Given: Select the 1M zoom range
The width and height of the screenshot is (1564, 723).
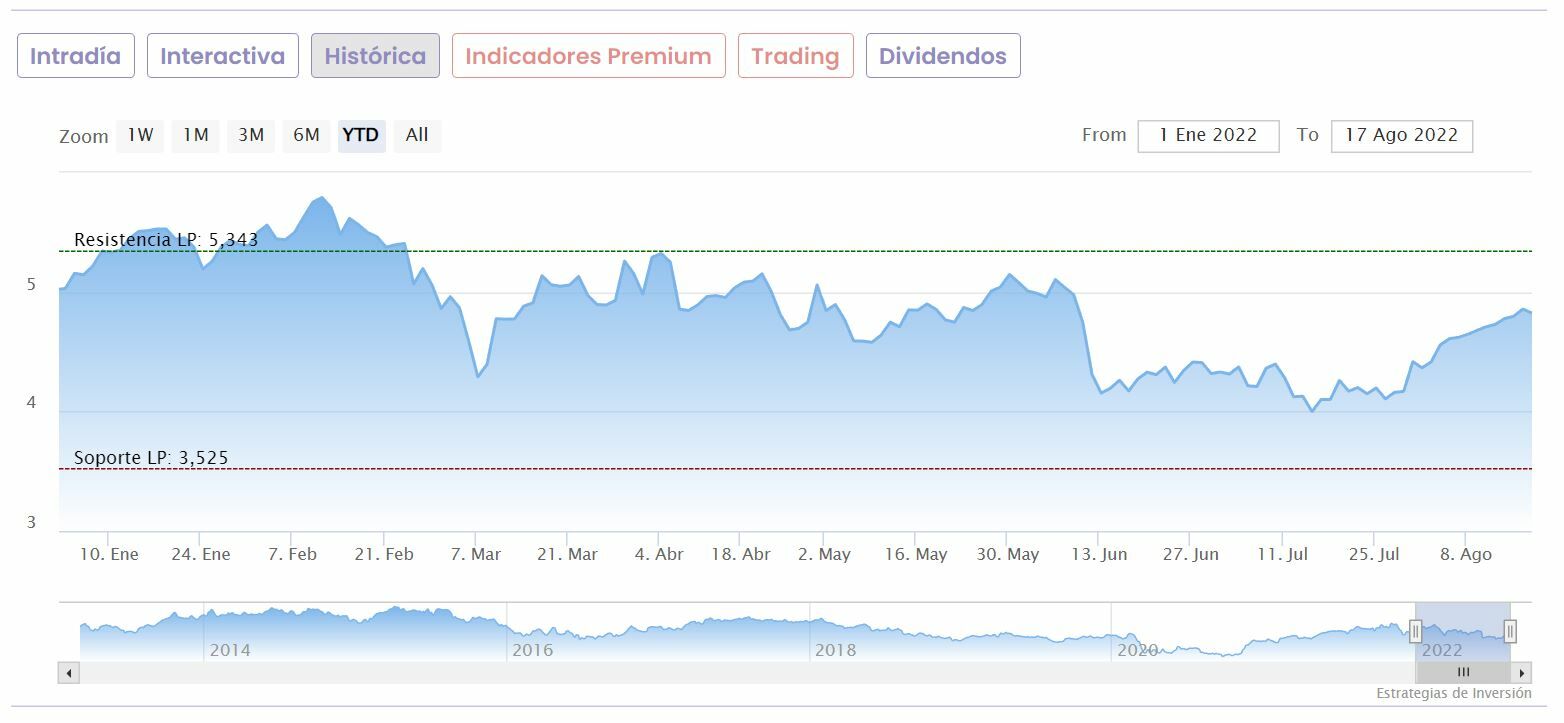Looking at the screenshot, I should [195, 135].
